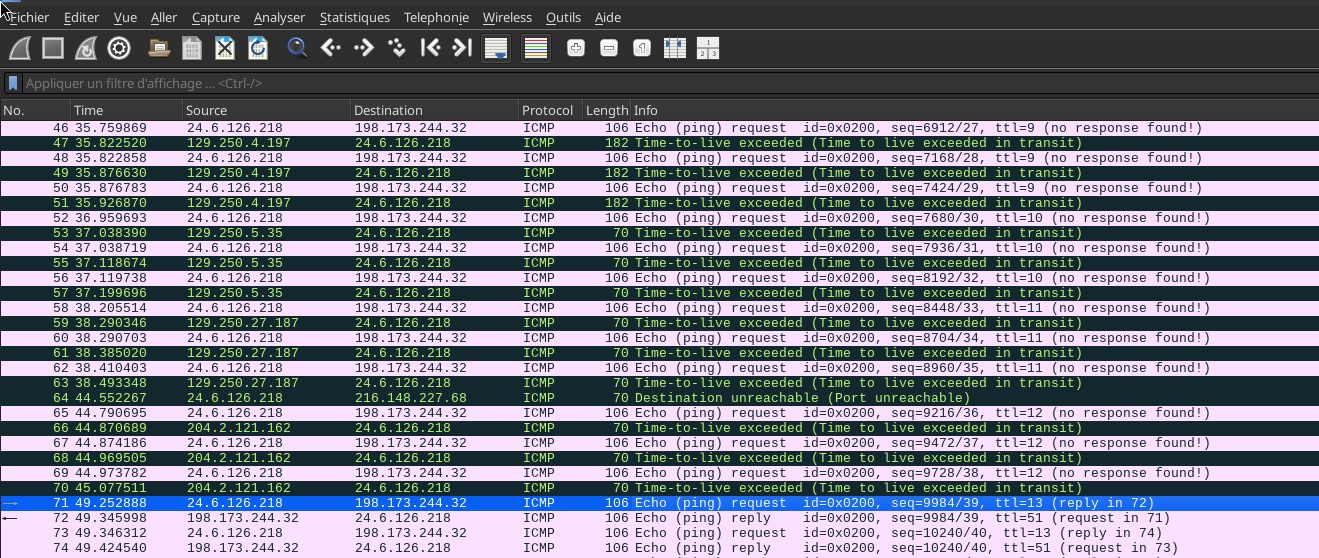Image resolution: width=1319 pixels, height=558 pixels.
Task: Open the Telephonie menu
Action: click(x=436, y=17)
